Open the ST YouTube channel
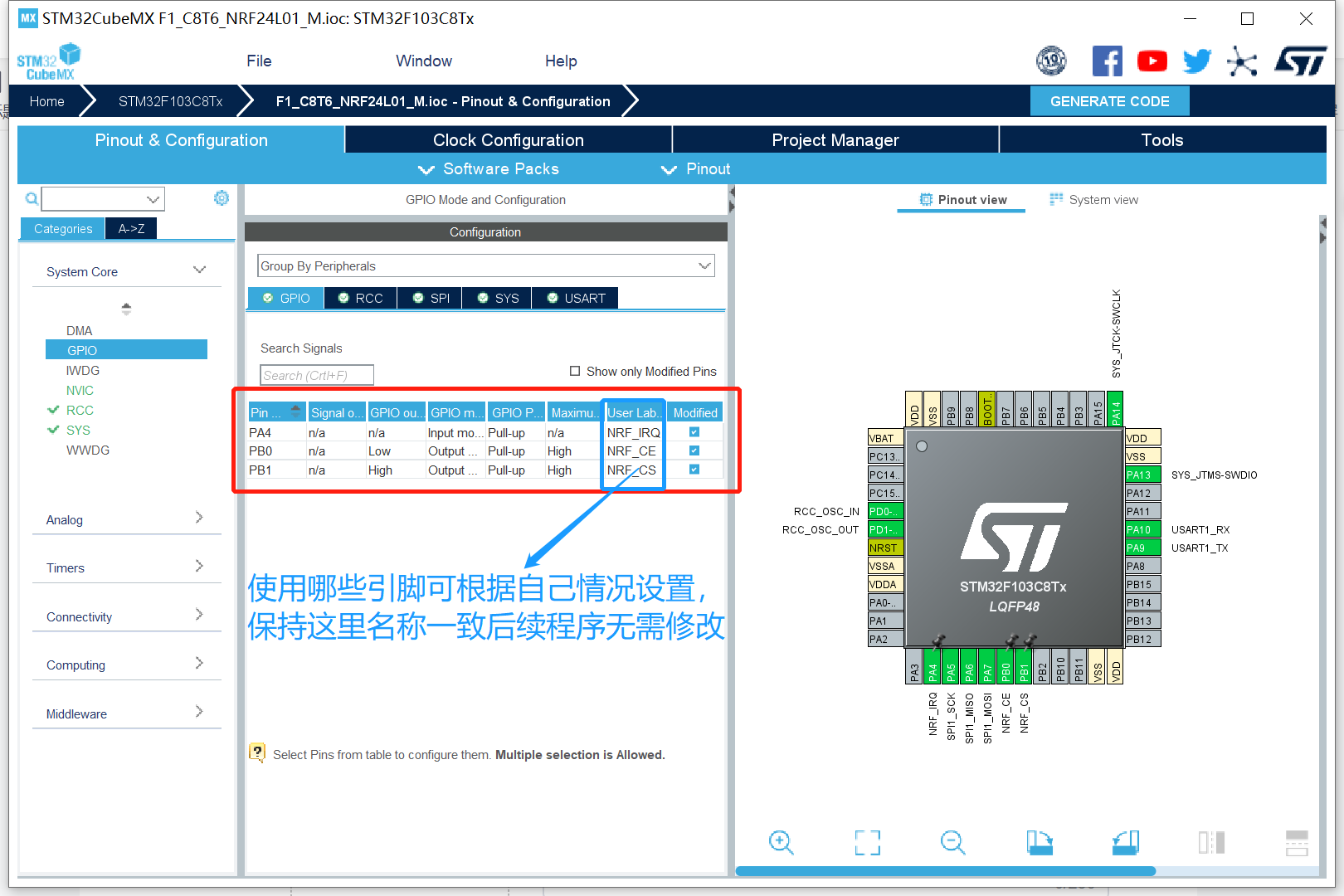Image resolution: width=1344 pixels, height=896 pixels. (x=1152, y=60)
